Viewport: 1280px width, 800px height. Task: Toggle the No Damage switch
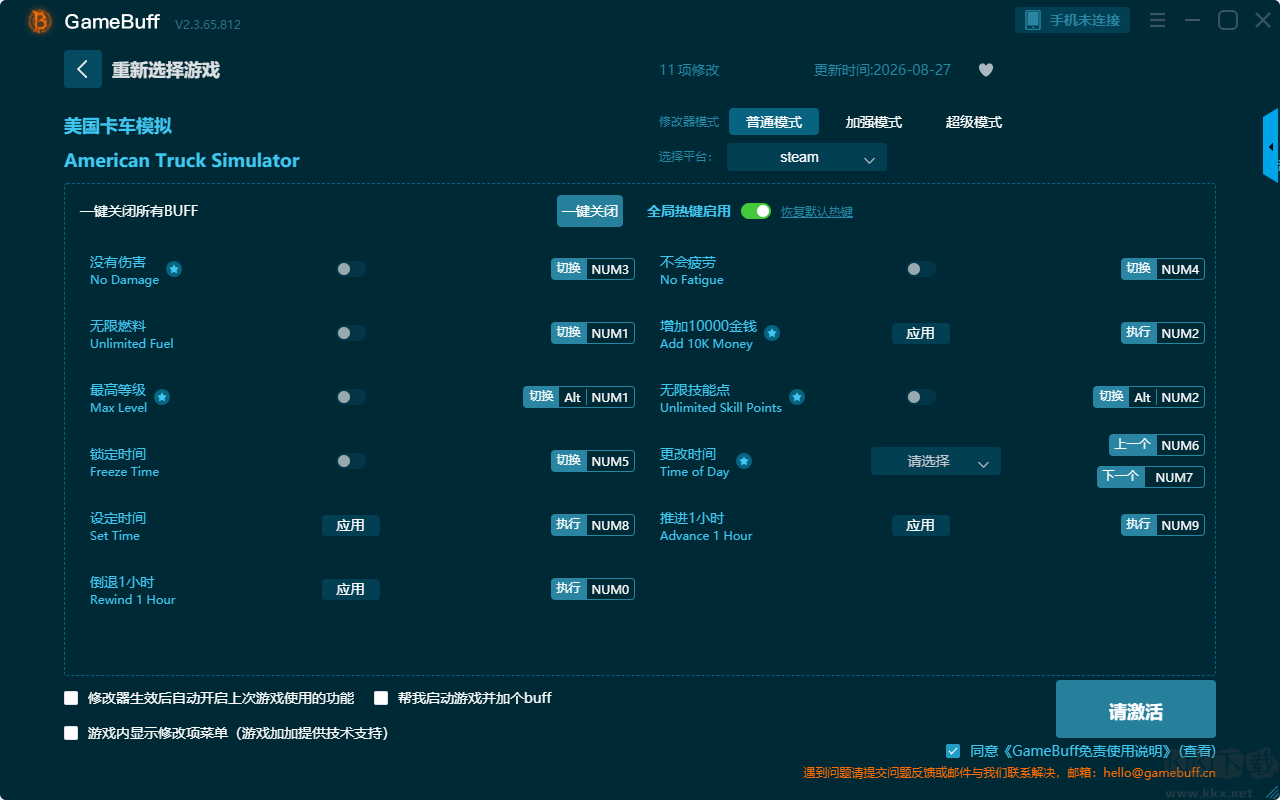click(x=350, y=269)
